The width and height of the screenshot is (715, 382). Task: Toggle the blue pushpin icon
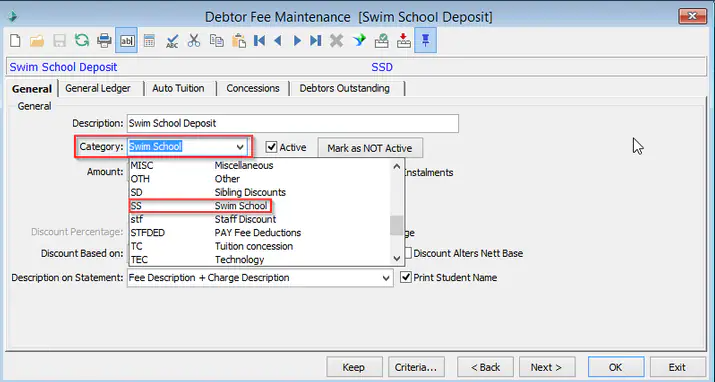click(425, 41)
